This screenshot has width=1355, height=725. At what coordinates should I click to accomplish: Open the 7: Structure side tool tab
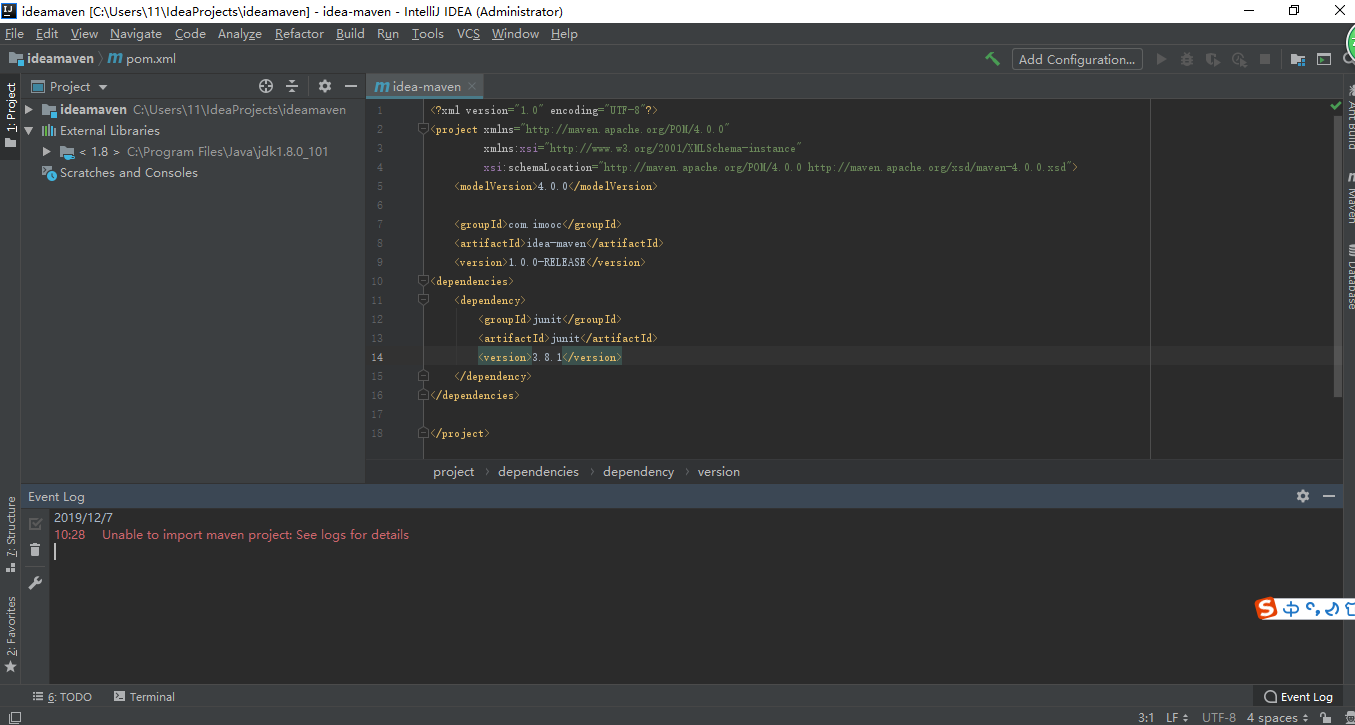(11, 534)
